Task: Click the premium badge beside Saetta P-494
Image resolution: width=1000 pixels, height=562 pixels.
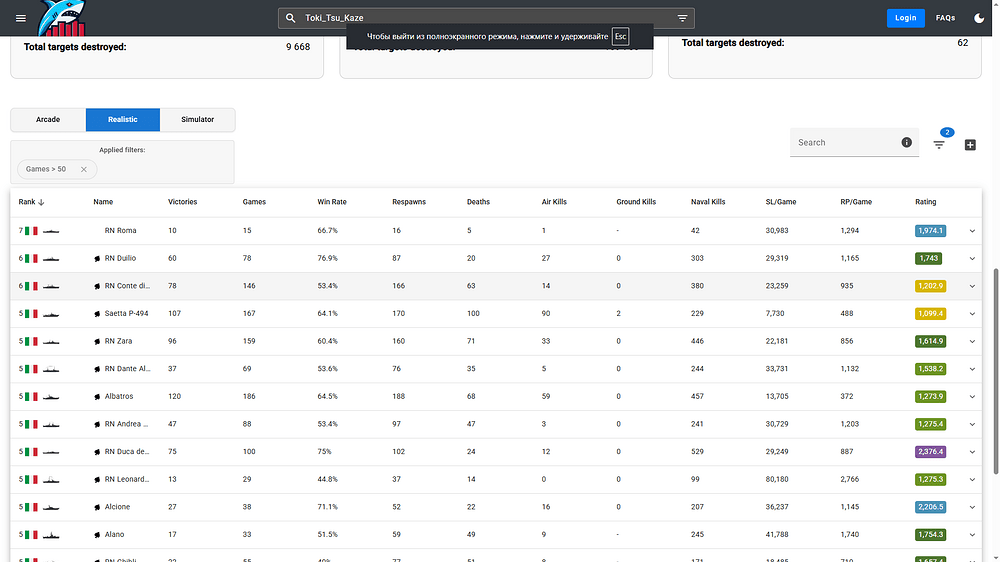Action: (97, 314)
